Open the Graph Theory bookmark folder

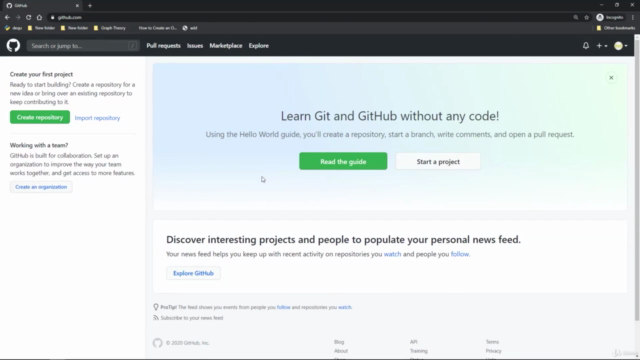pos(109,28)
